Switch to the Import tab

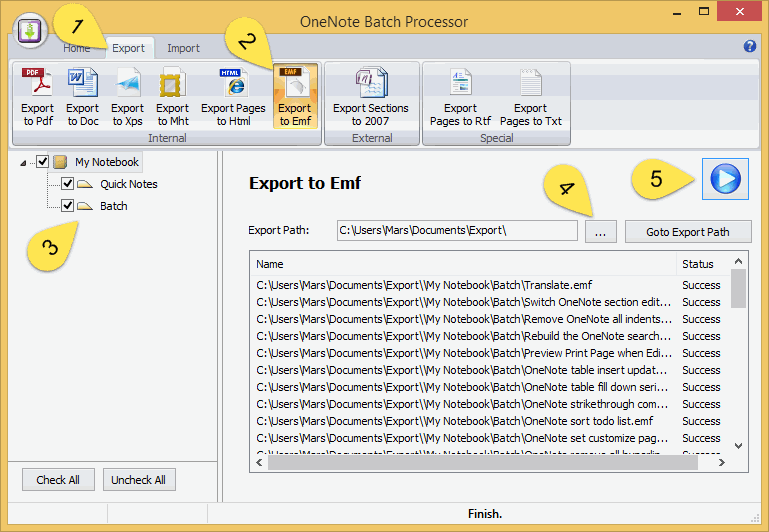pos(183,48)
